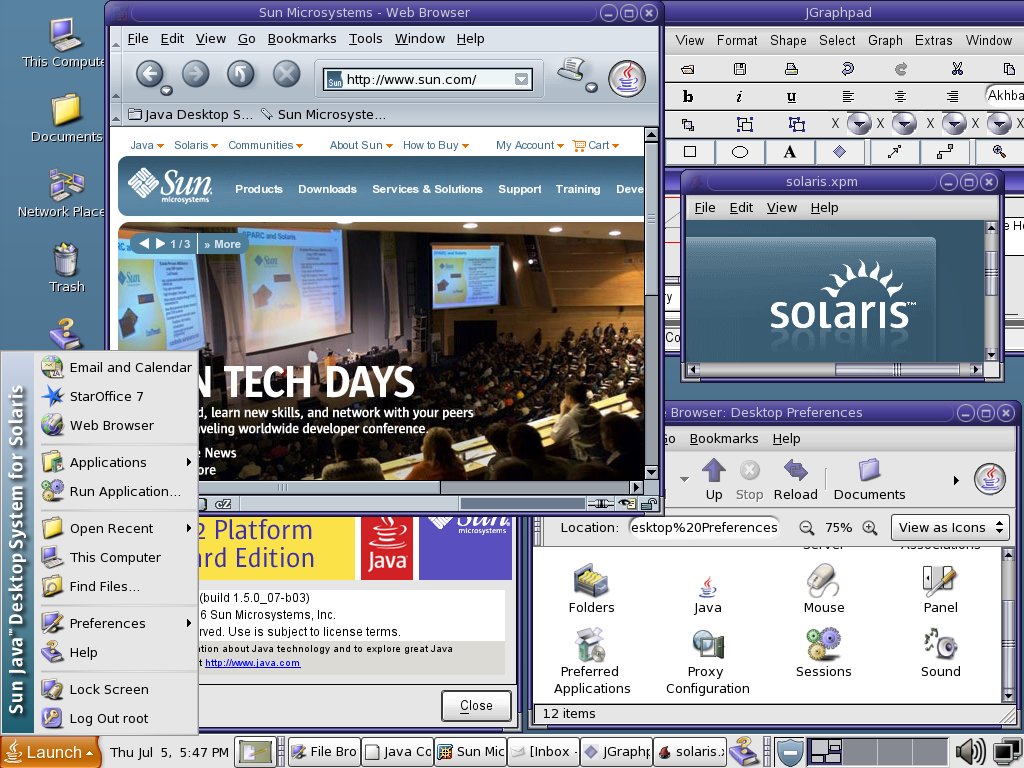Open the Java Desktop S... bookmark
This screenshot has width=1024, height=768.
pyautogui.click(x=190, y=114)
